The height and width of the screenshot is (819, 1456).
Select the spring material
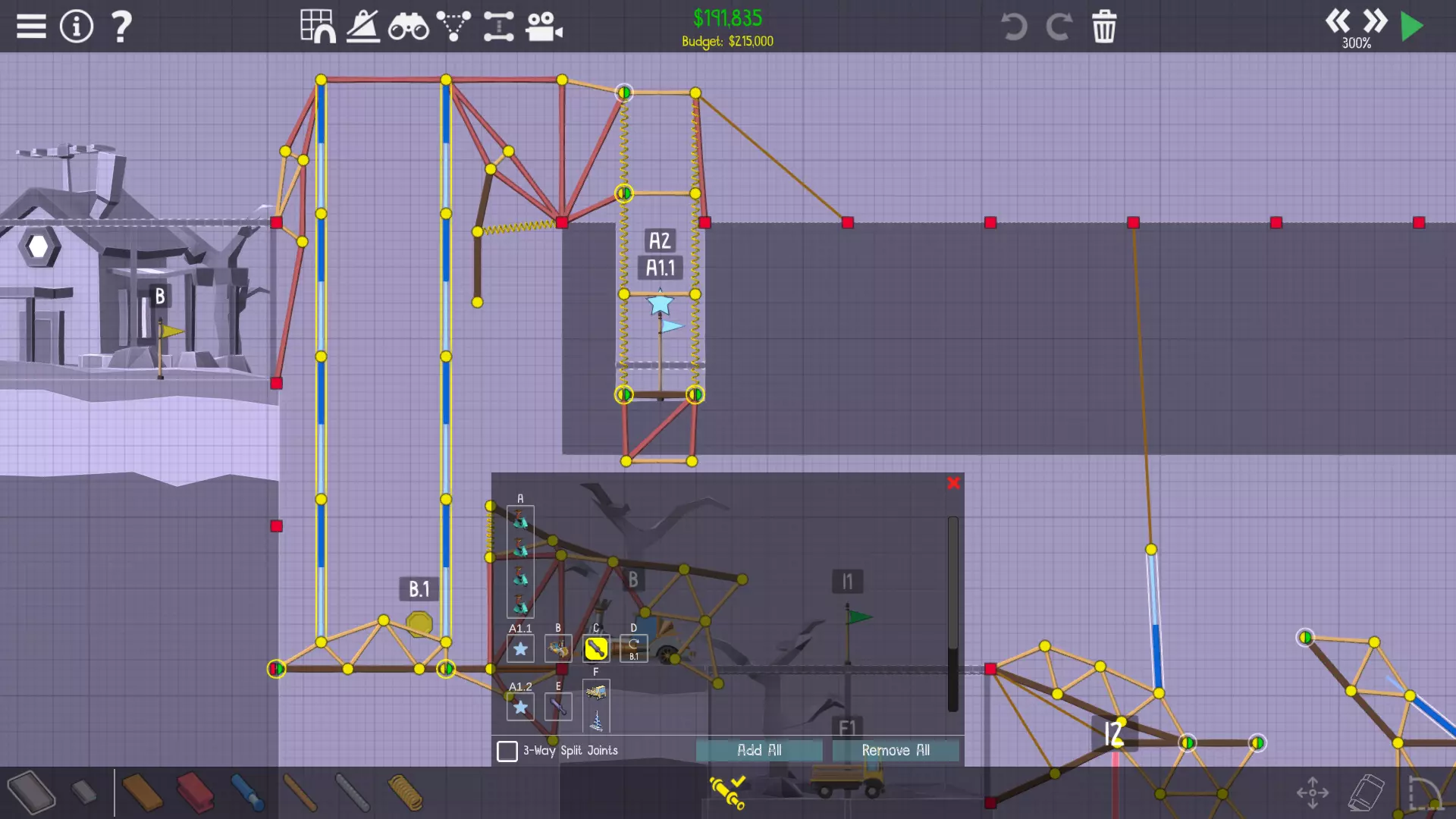(405, 792)
